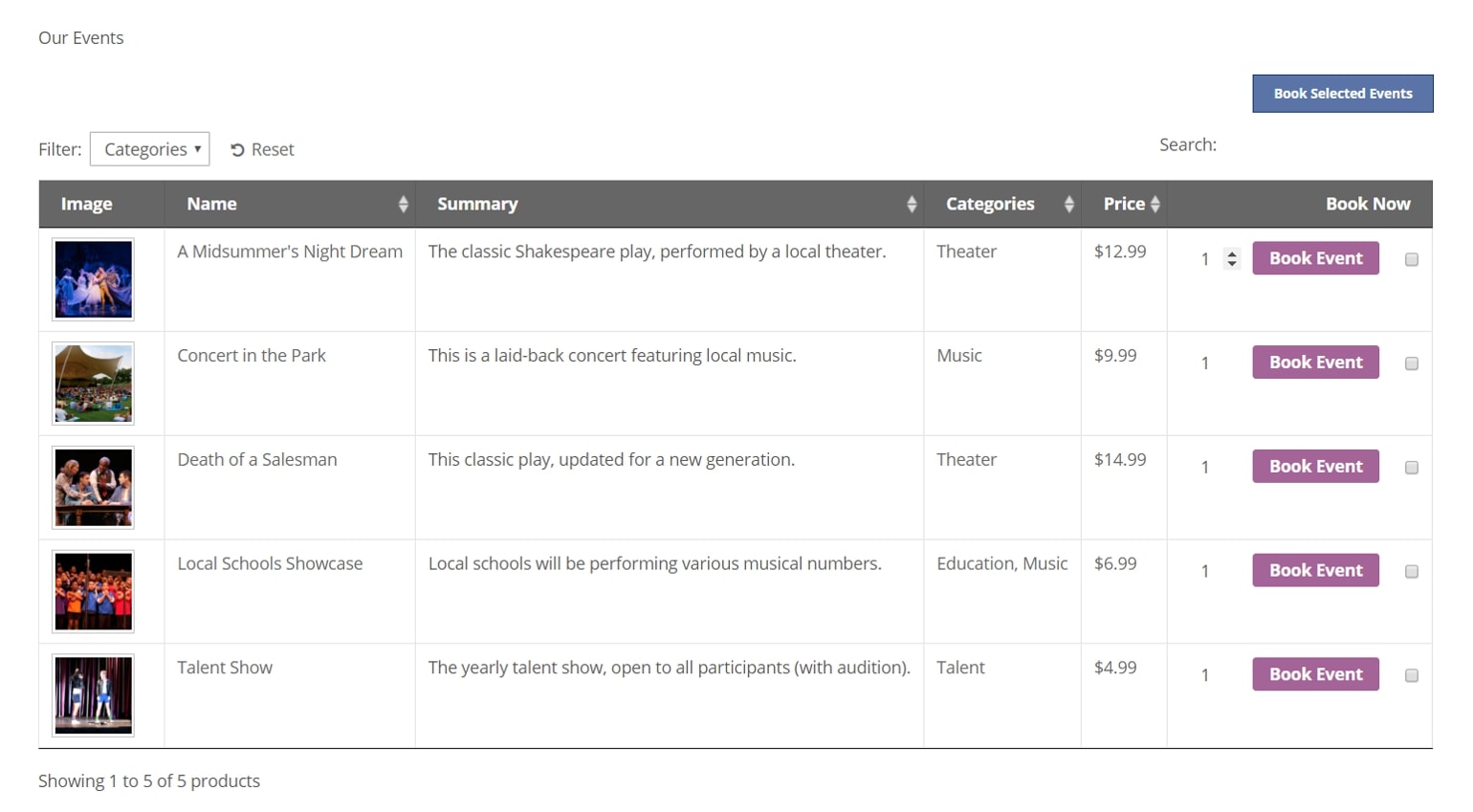Screen dimensions: 1473x812
Task: Click the Book Selected Events button
Action: [1342, 94]
